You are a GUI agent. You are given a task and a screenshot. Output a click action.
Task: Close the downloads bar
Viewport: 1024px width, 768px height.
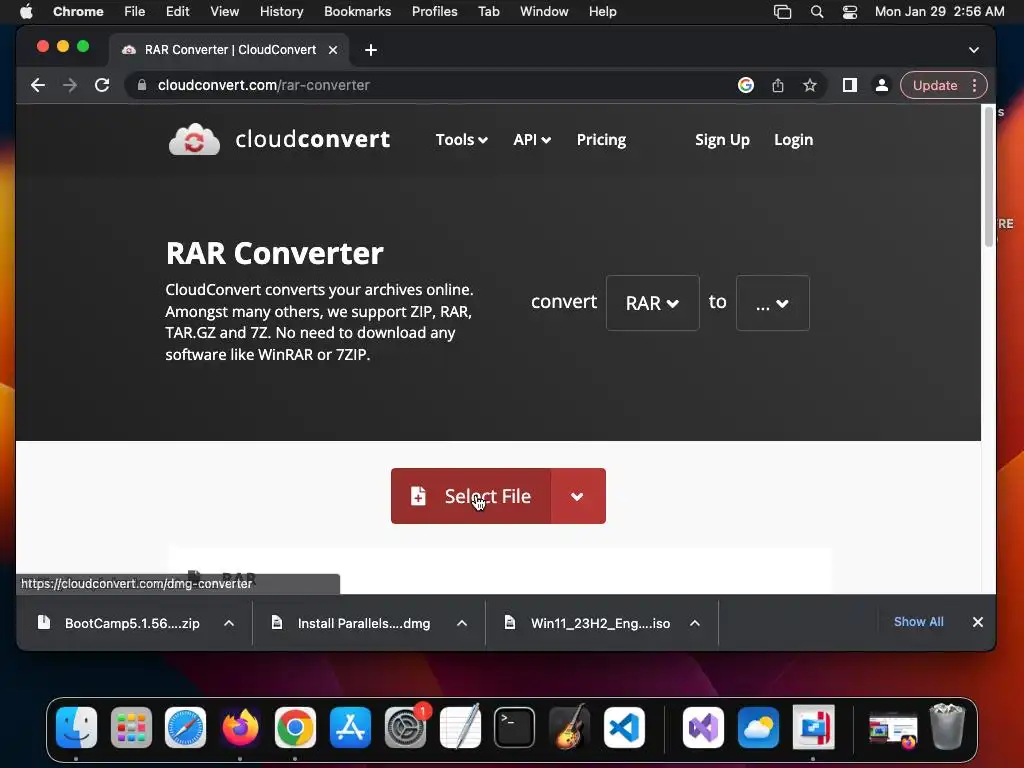coord(978,622)
